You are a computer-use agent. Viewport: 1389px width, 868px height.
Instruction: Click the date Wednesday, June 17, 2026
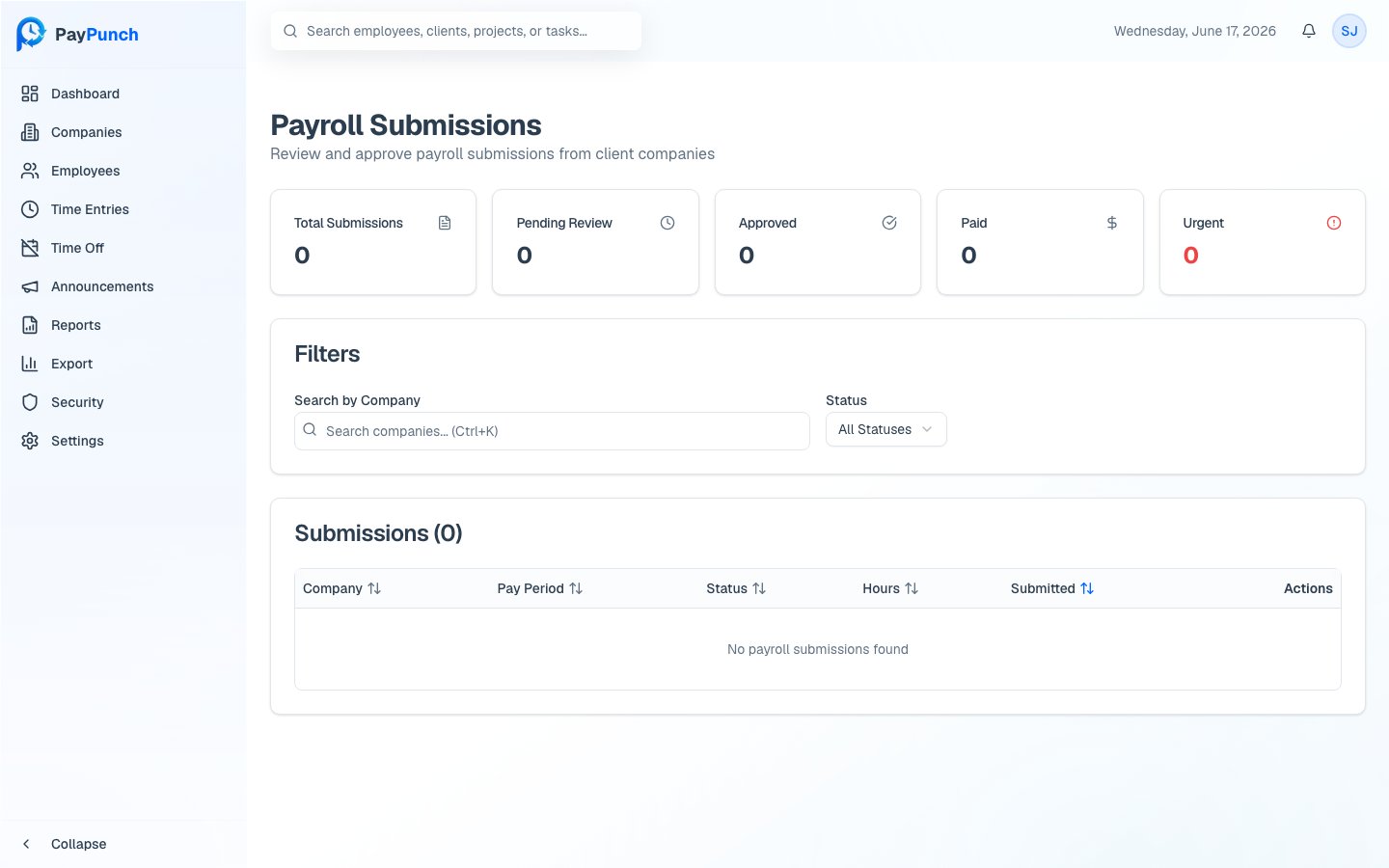coord(1195,31)
